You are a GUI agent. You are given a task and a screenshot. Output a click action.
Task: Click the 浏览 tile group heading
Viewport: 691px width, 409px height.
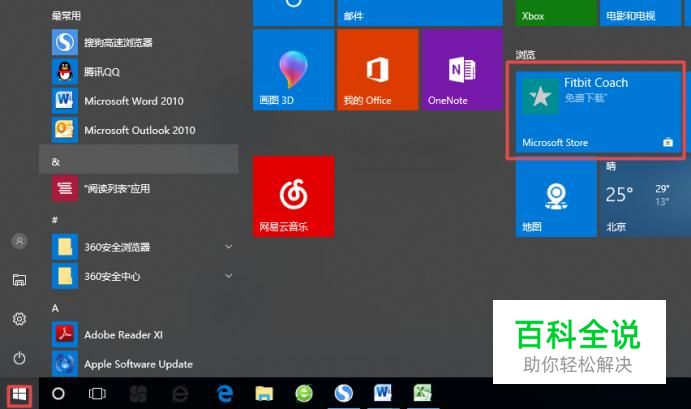point(525,55)
